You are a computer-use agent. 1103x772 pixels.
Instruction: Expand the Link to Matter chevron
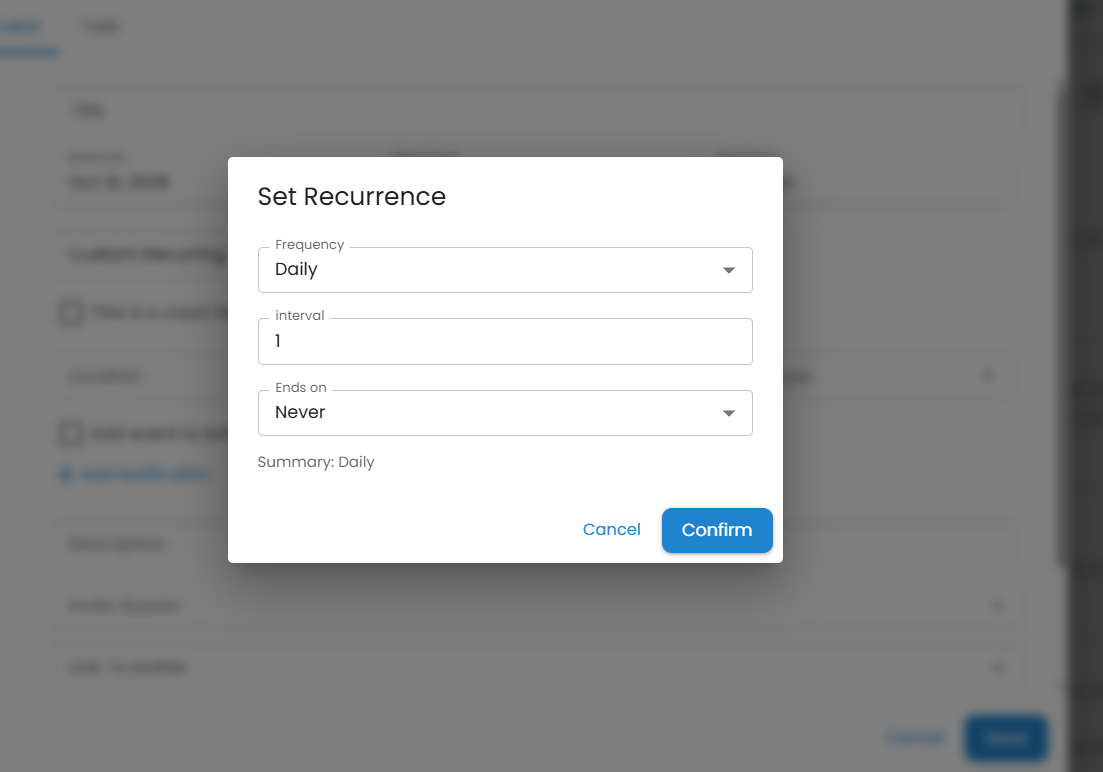996,668
